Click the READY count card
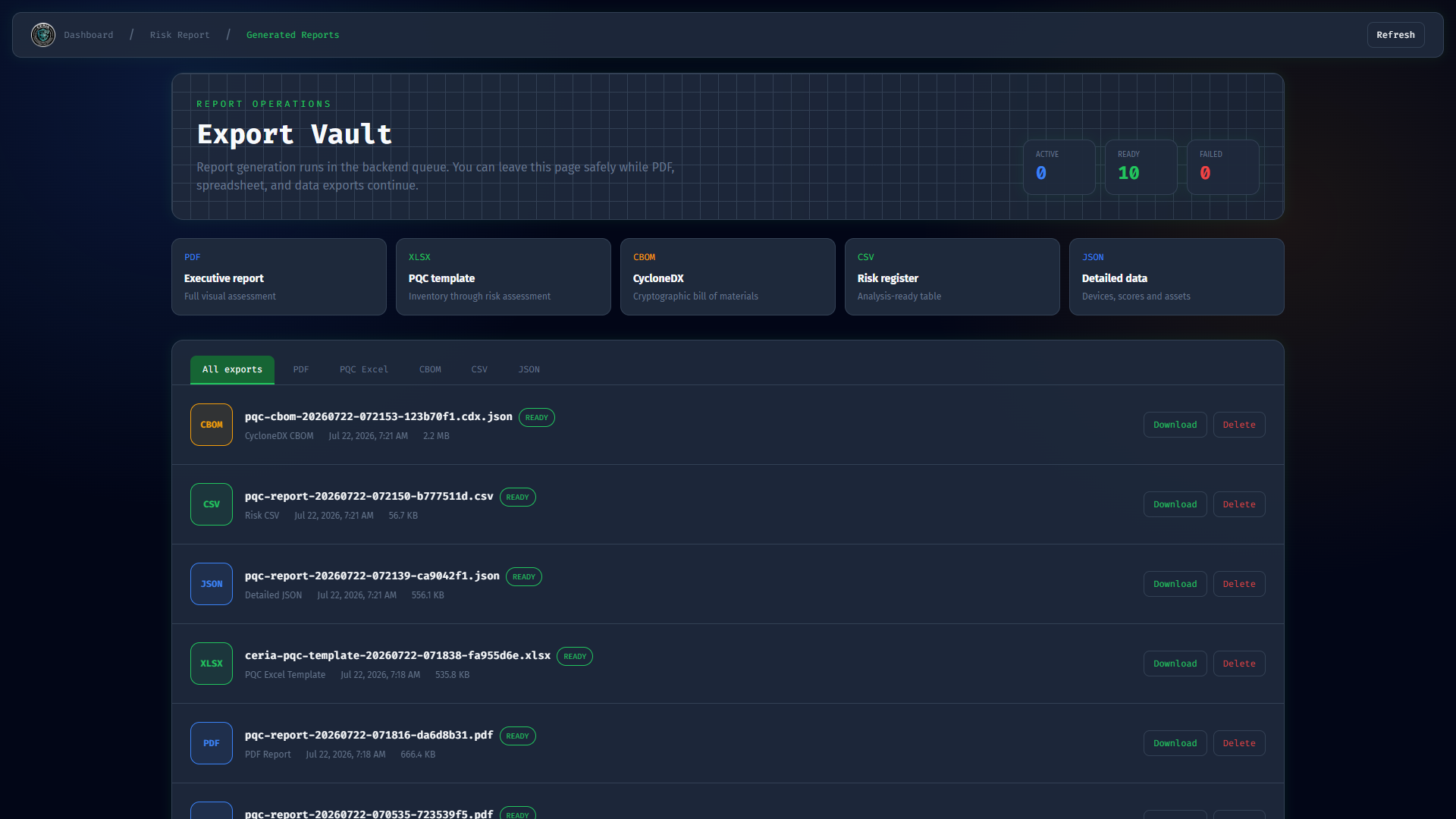The width and height of the screenshot is (1456, 819). click(x=1141, y=167)
